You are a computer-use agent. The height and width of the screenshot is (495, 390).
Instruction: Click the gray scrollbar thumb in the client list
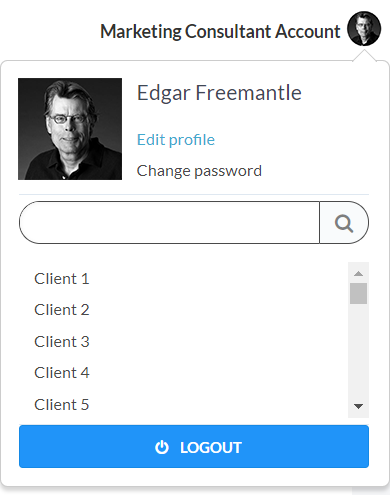click(358, 293)
